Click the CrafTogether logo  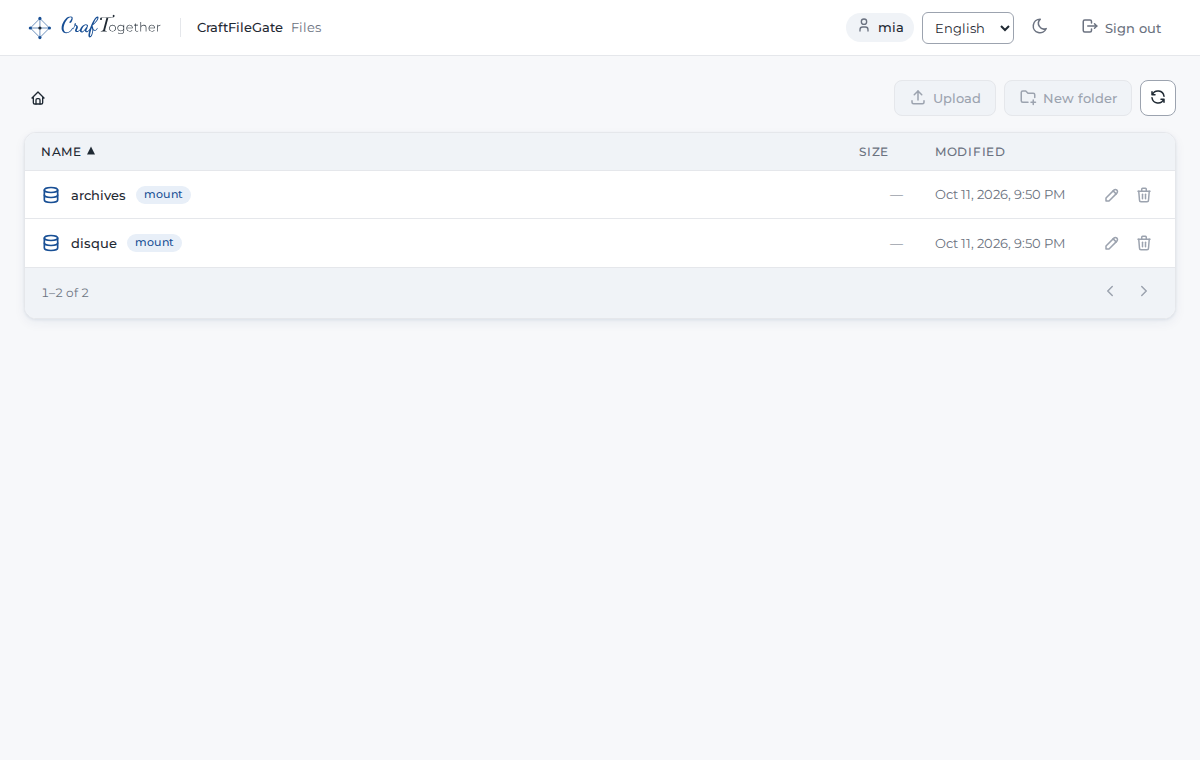[95, 28]
